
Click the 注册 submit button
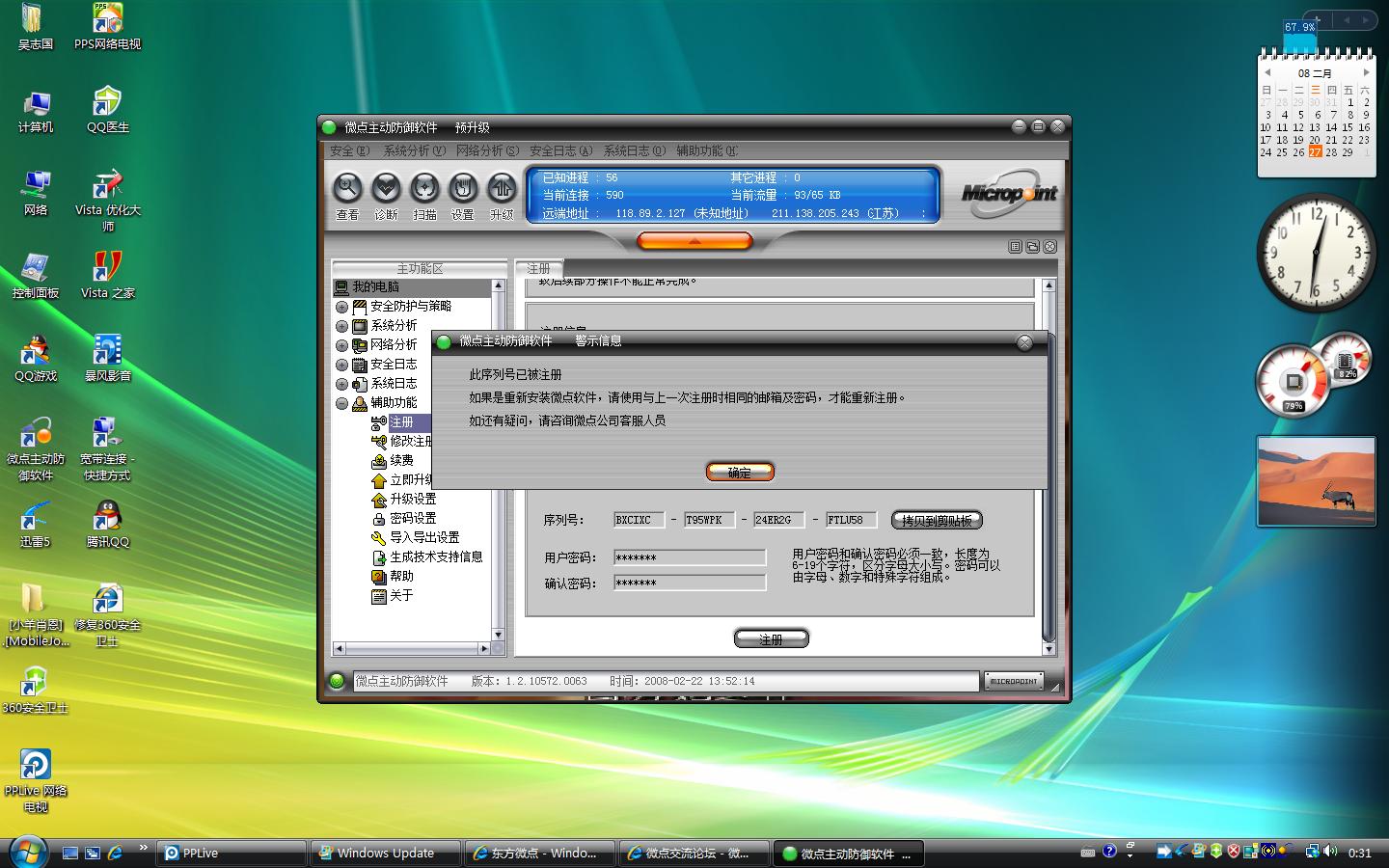(771, 638)
